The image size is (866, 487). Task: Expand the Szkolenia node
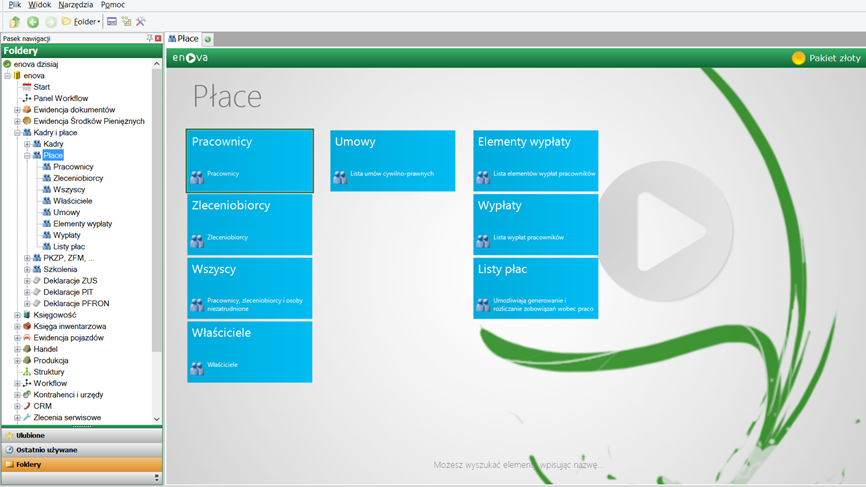click(x=28, y=269)
